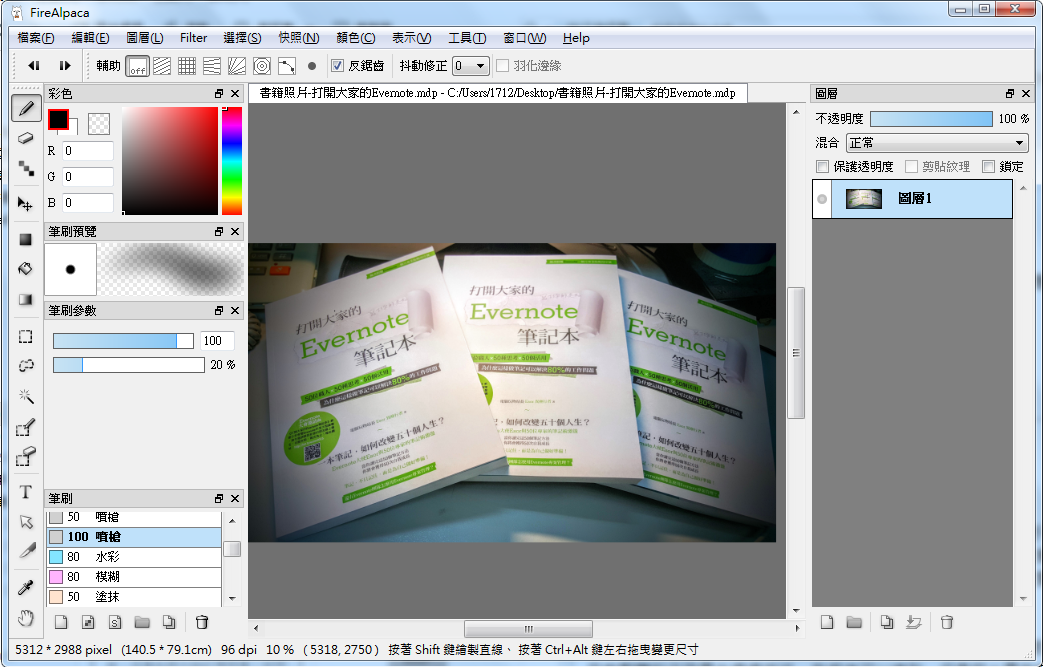
Task: Click the Undo arrow in toolbar
Action: point(34,66)
